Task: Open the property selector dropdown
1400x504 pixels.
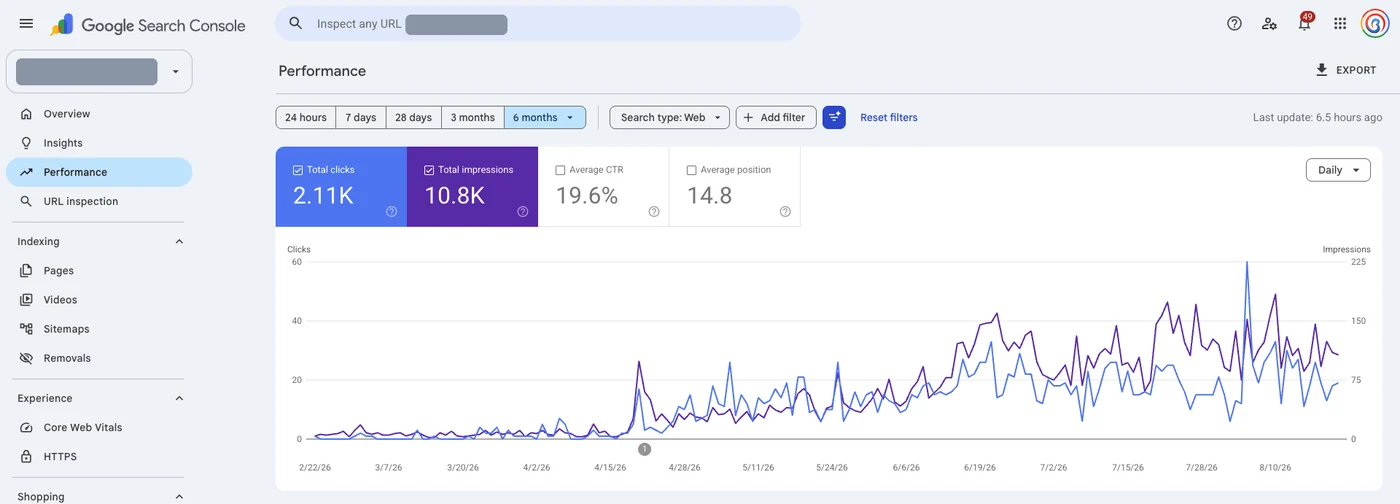Action: click(99, 72)
